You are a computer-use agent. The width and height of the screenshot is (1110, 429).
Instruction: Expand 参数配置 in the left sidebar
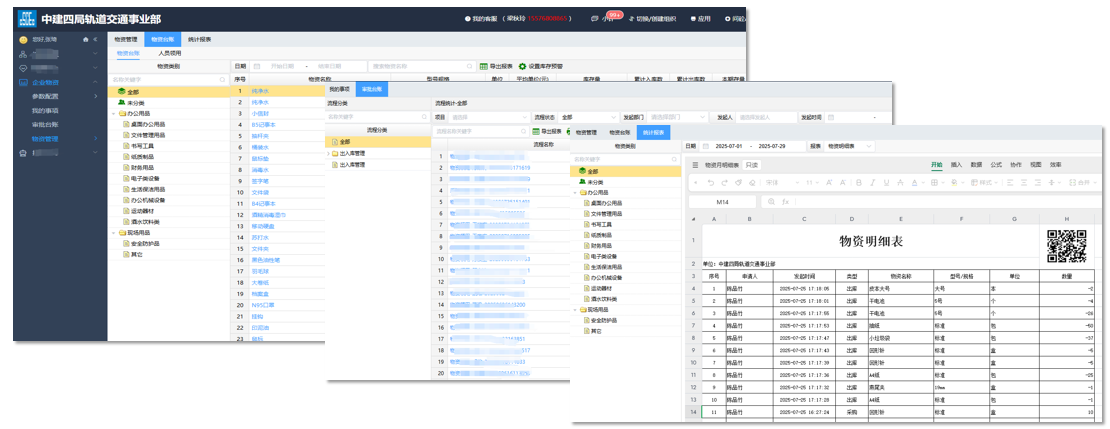(96, 96)
